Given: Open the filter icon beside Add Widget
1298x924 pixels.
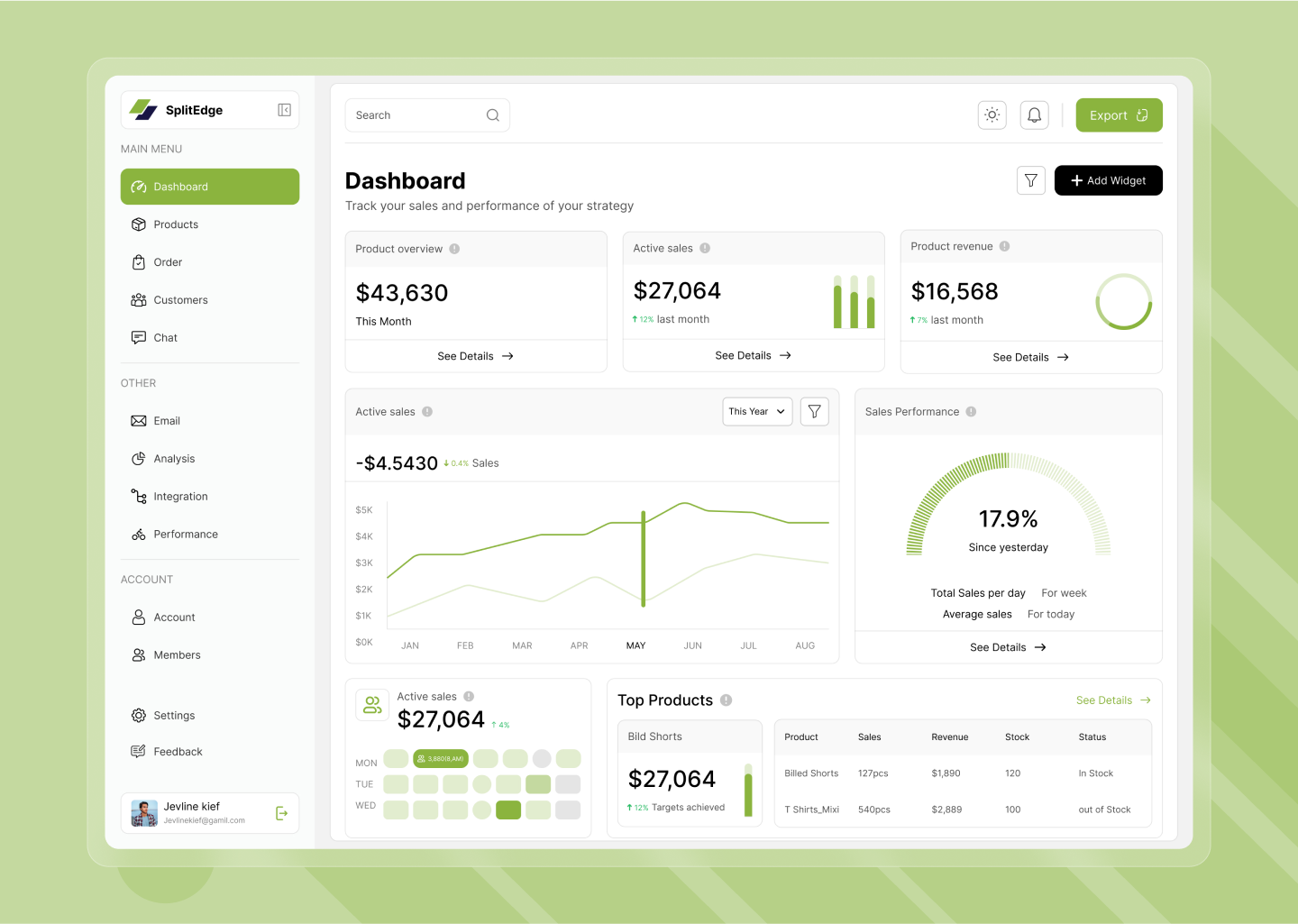Looking at the screenshot, I should click(x=1030, y=180).
